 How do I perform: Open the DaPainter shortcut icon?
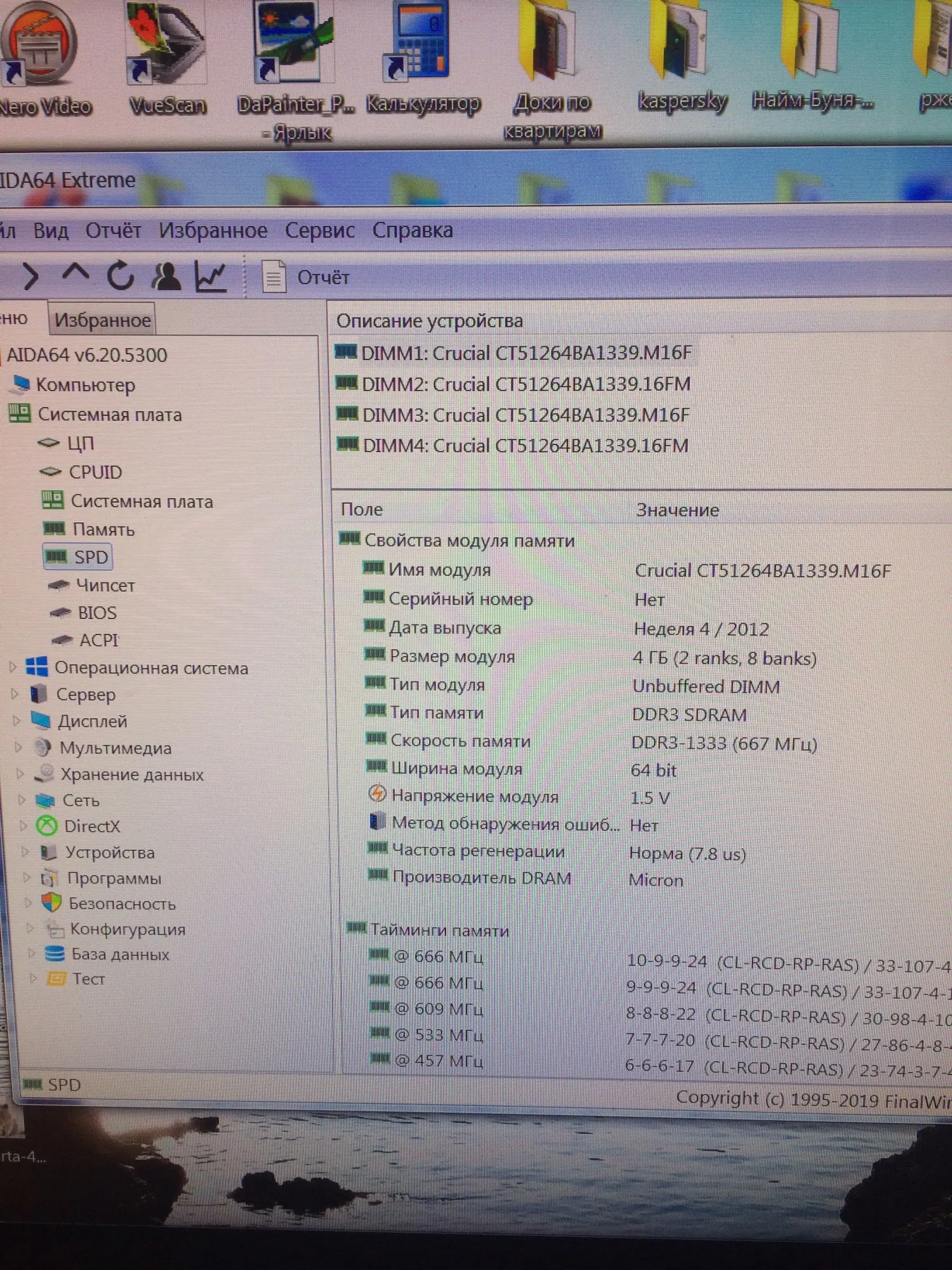tap(294, 70)
